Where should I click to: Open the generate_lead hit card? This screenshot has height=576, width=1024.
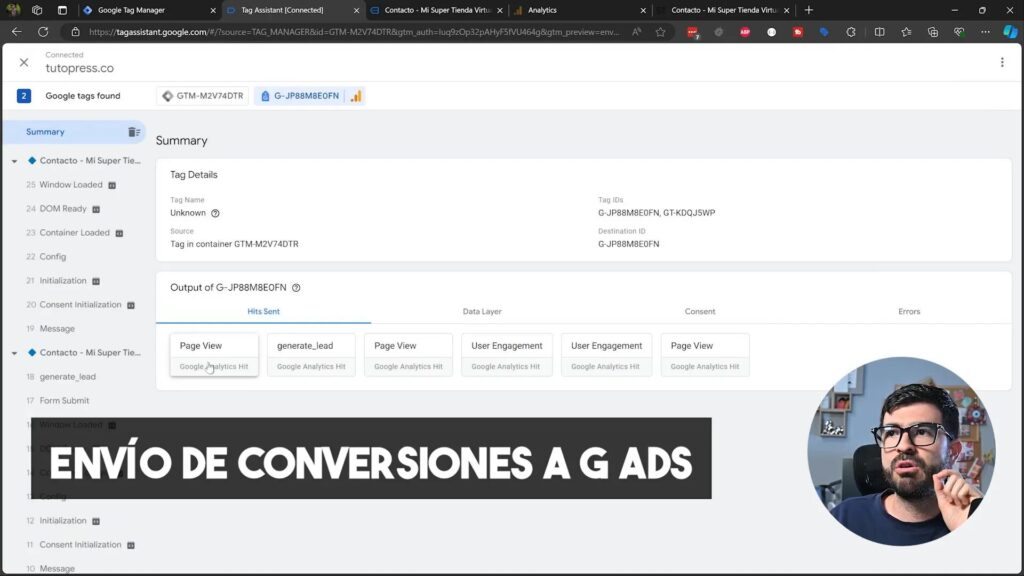click(x=311, y=355)
